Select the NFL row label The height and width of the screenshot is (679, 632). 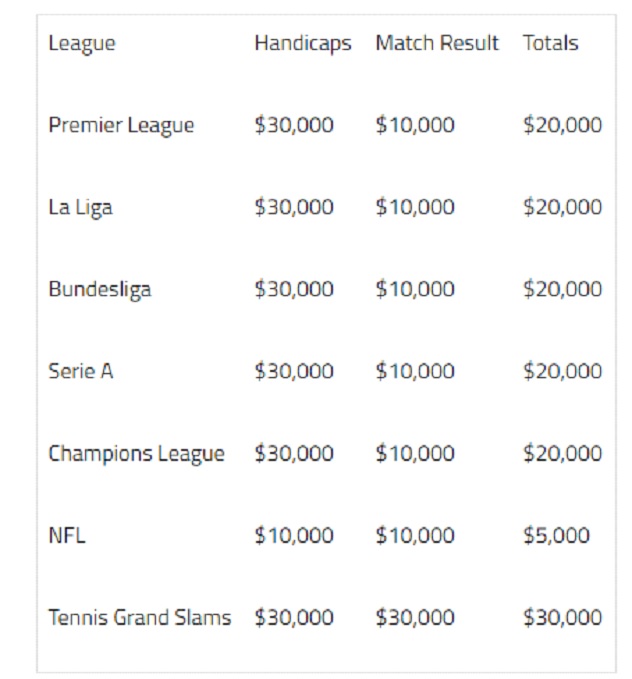pyautogui.click(x=67, y=536)
